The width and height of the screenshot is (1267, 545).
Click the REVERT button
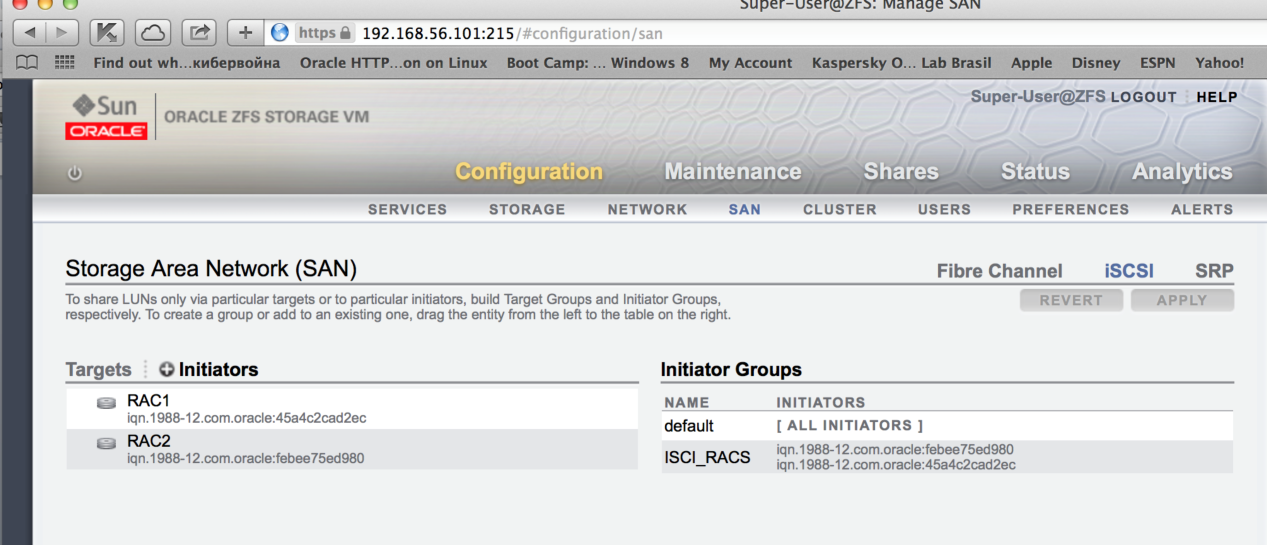click(1071, 300)
